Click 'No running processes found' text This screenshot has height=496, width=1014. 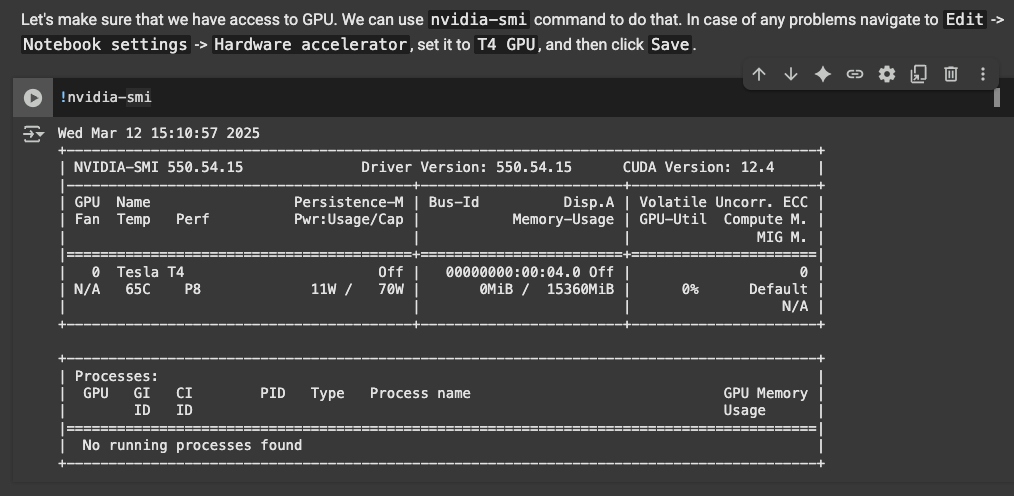(192, 445)
